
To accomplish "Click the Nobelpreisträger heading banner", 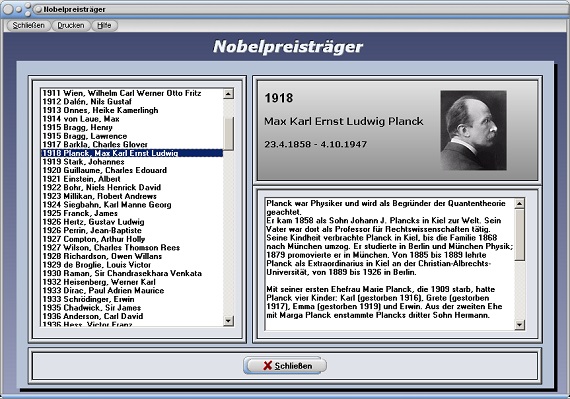I will coord(288,46).
